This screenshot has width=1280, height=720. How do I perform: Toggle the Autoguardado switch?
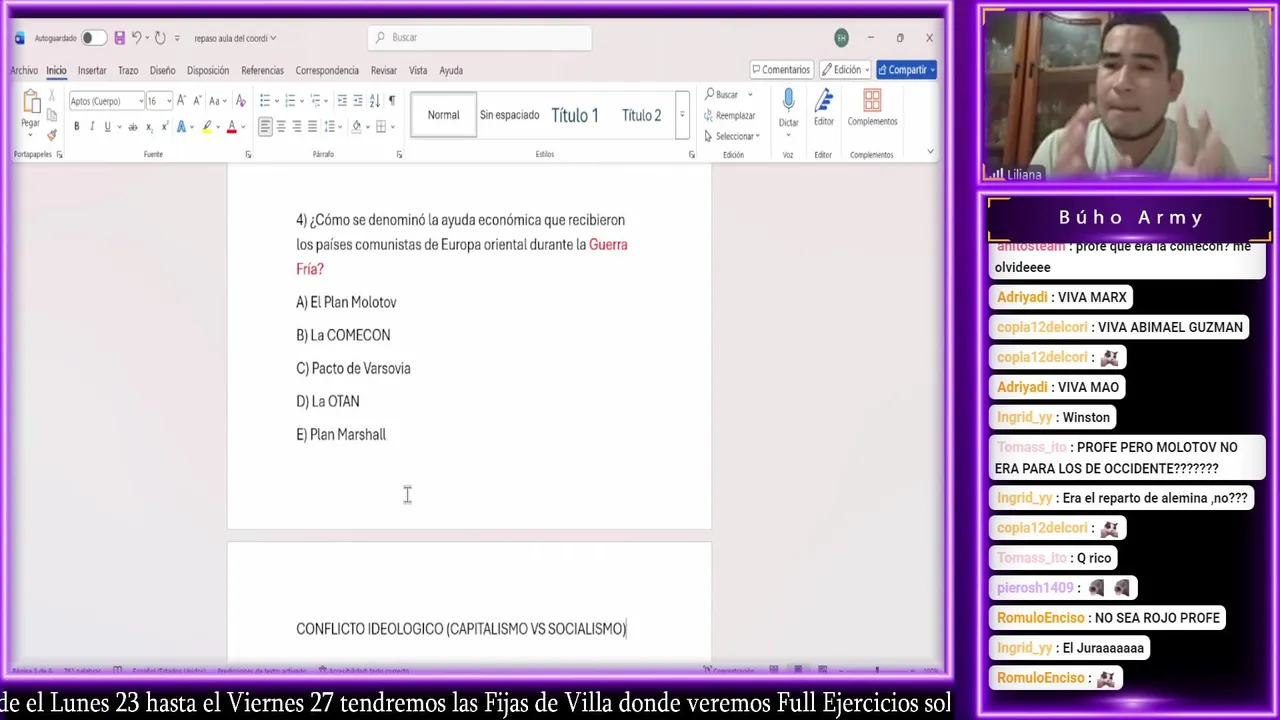pos(93,38)
